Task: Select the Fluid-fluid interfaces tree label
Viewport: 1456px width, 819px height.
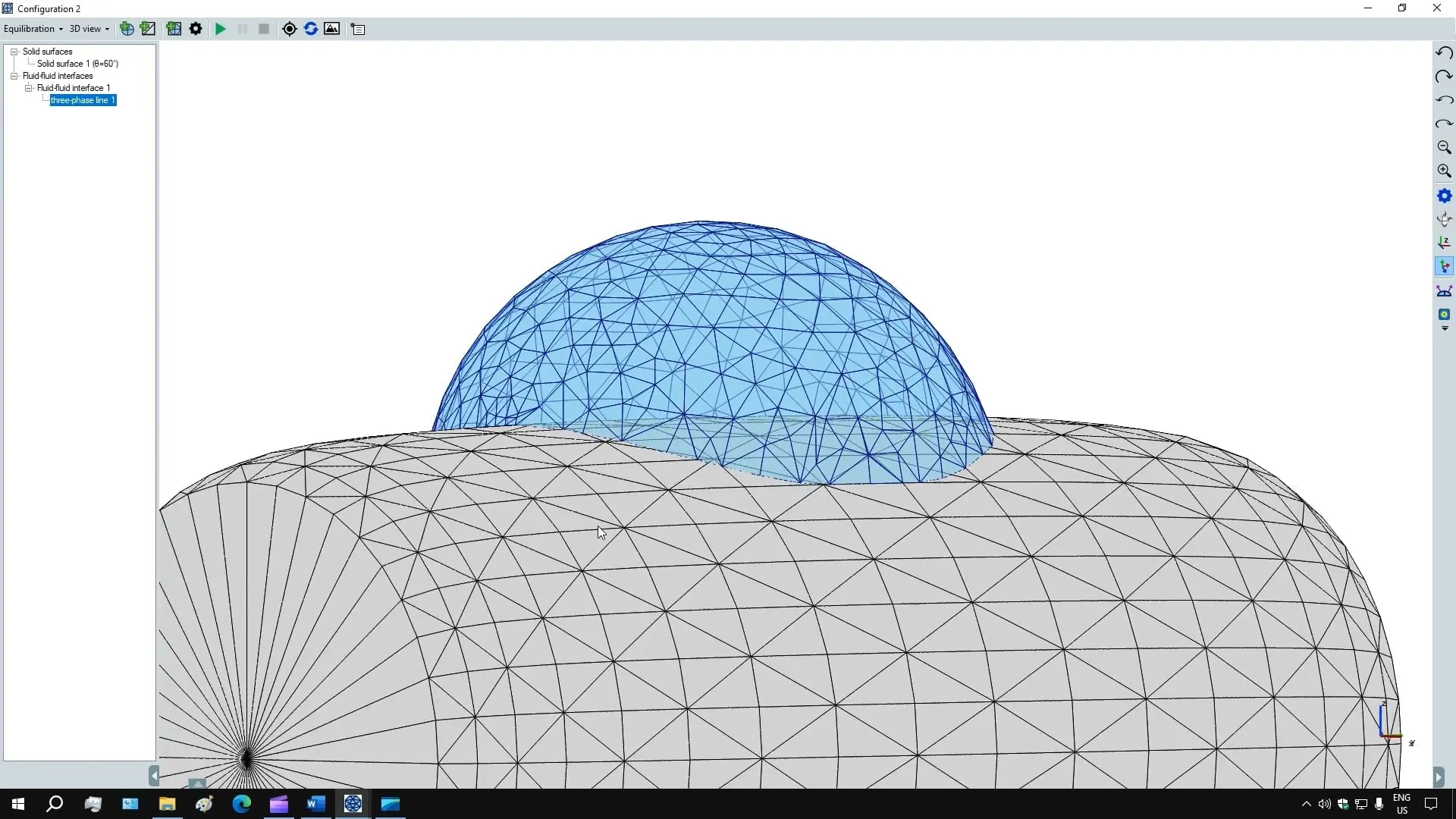Action: tap(58, 76)
